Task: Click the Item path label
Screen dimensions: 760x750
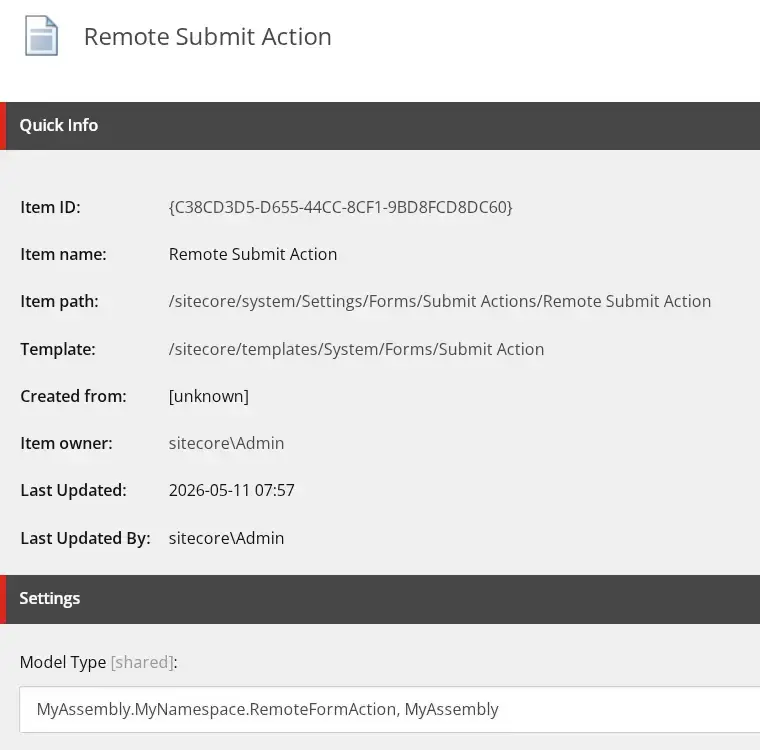Action: click(59, 302)
